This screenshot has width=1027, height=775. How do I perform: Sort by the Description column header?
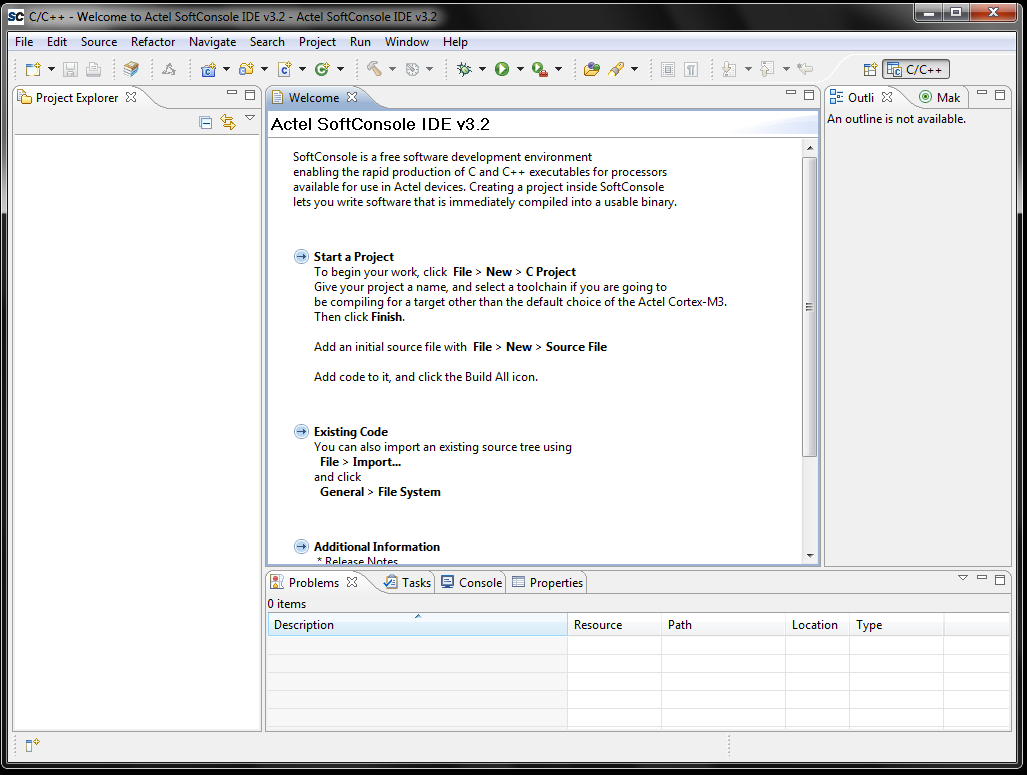pyautogui.click(x=417, y=625)
